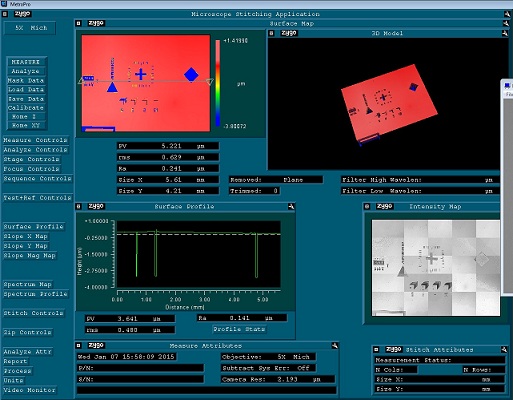Open the Measure Controls window
This screenshot has height=400, width=513.
[x=36, y=140]
